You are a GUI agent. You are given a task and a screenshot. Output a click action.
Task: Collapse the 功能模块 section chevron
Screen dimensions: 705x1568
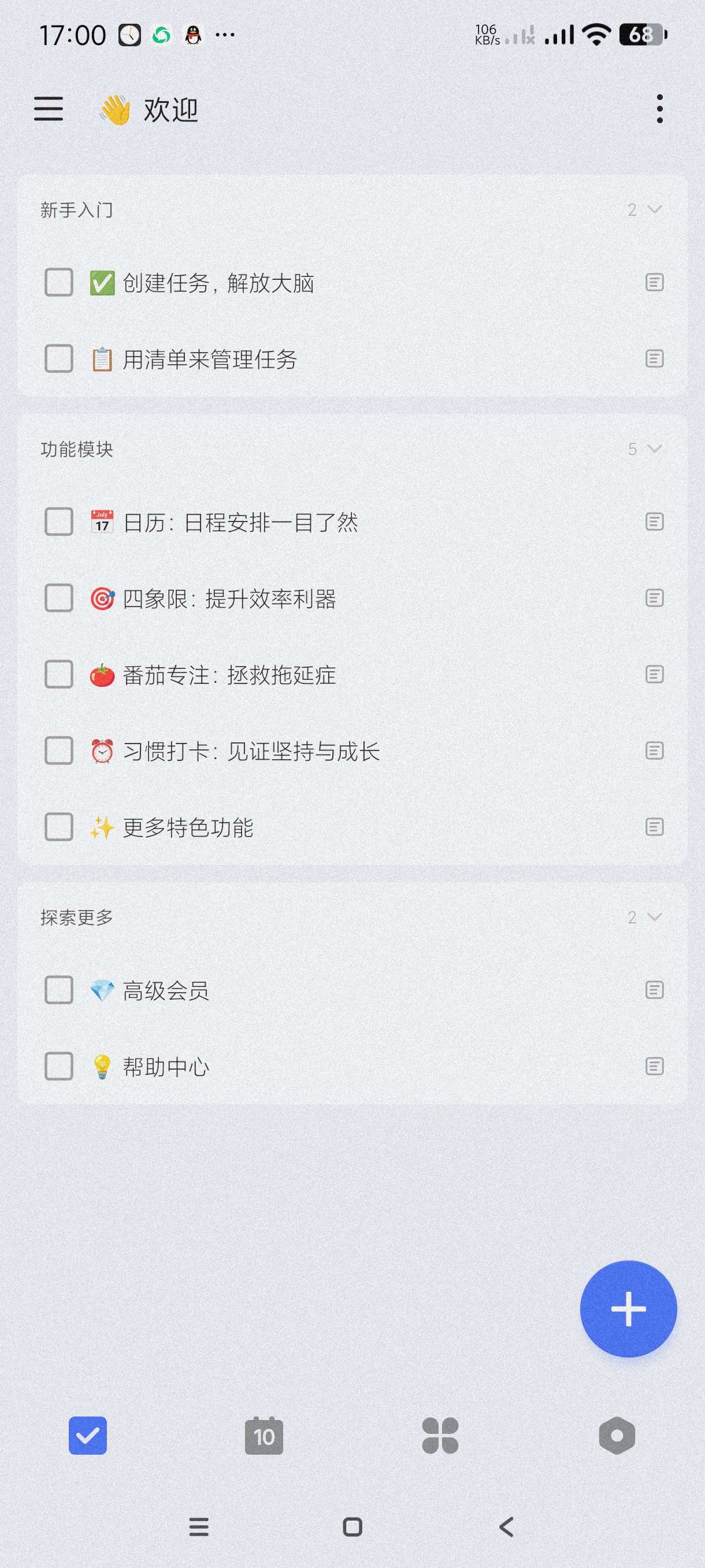[x=655, y=449]
